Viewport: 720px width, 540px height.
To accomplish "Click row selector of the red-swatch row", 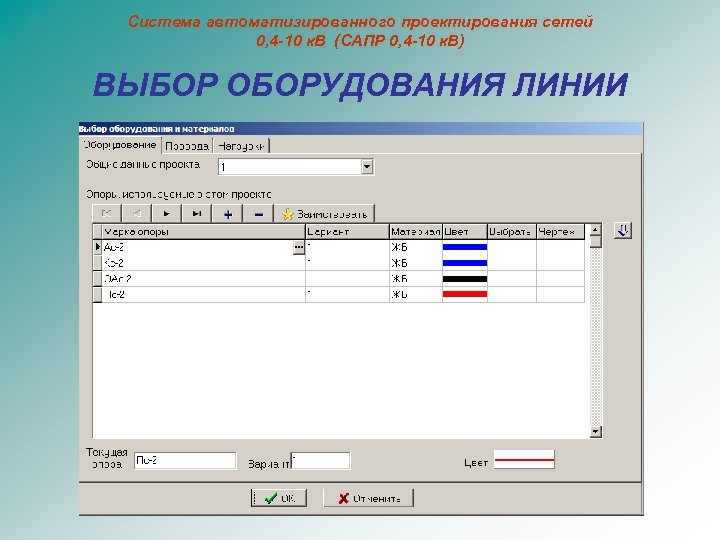I will click(x=97, y=294).
